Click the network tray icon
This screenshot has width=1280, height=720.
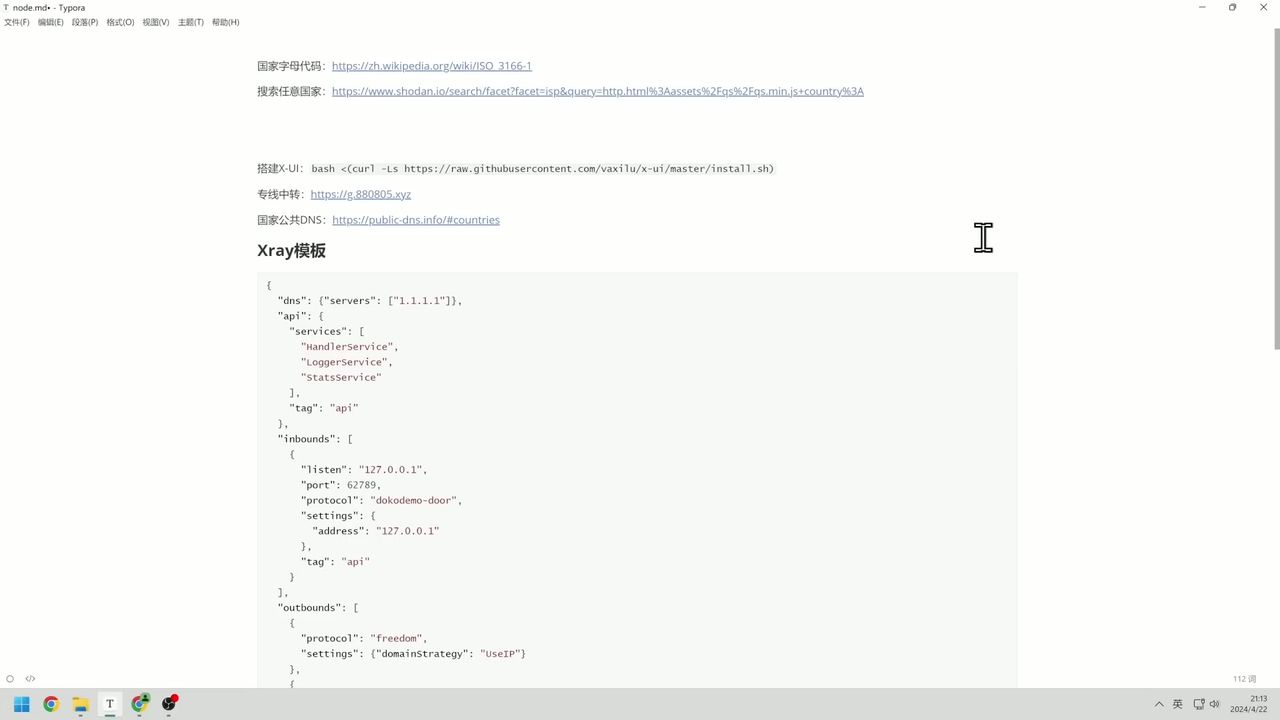1198,704
